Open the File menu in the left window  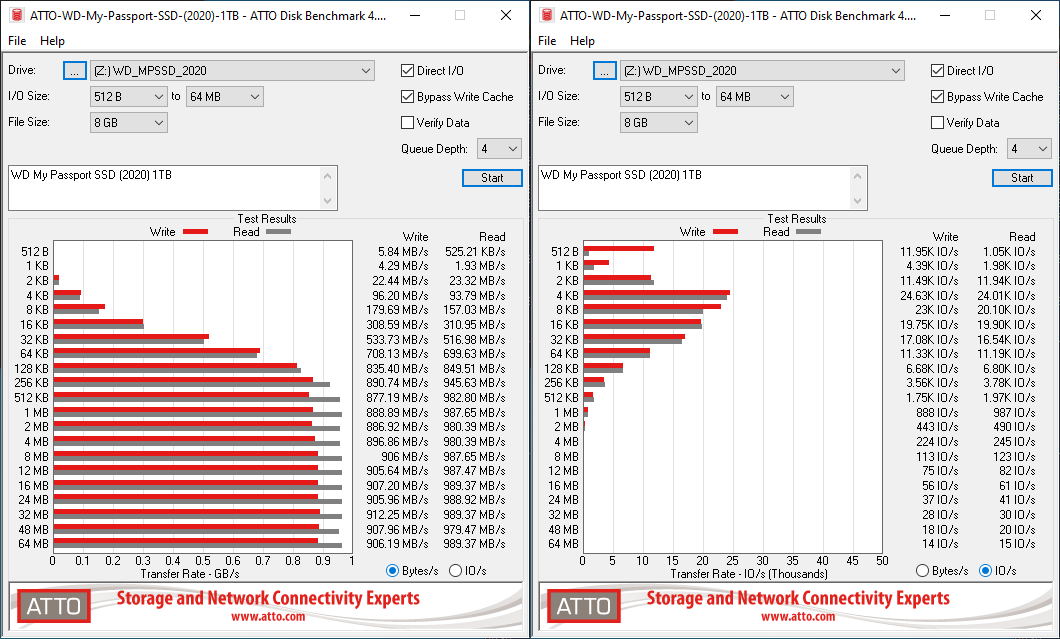point(17,41)
